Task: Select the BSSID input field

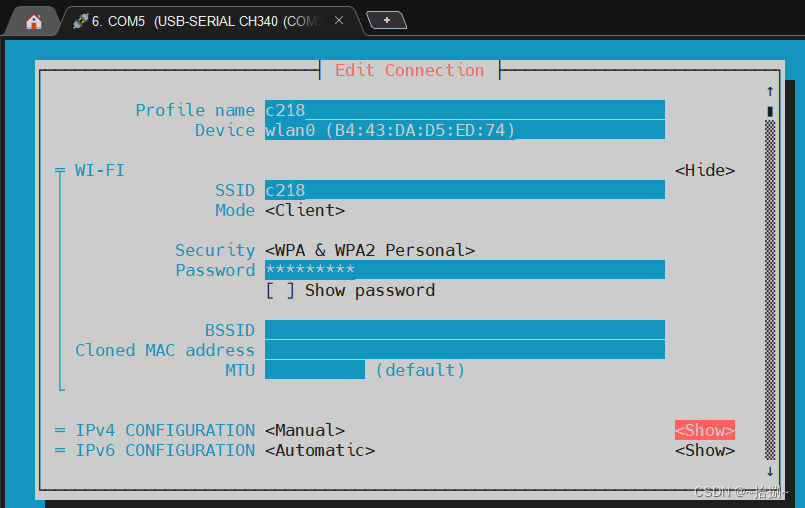Action: point(465,330)
